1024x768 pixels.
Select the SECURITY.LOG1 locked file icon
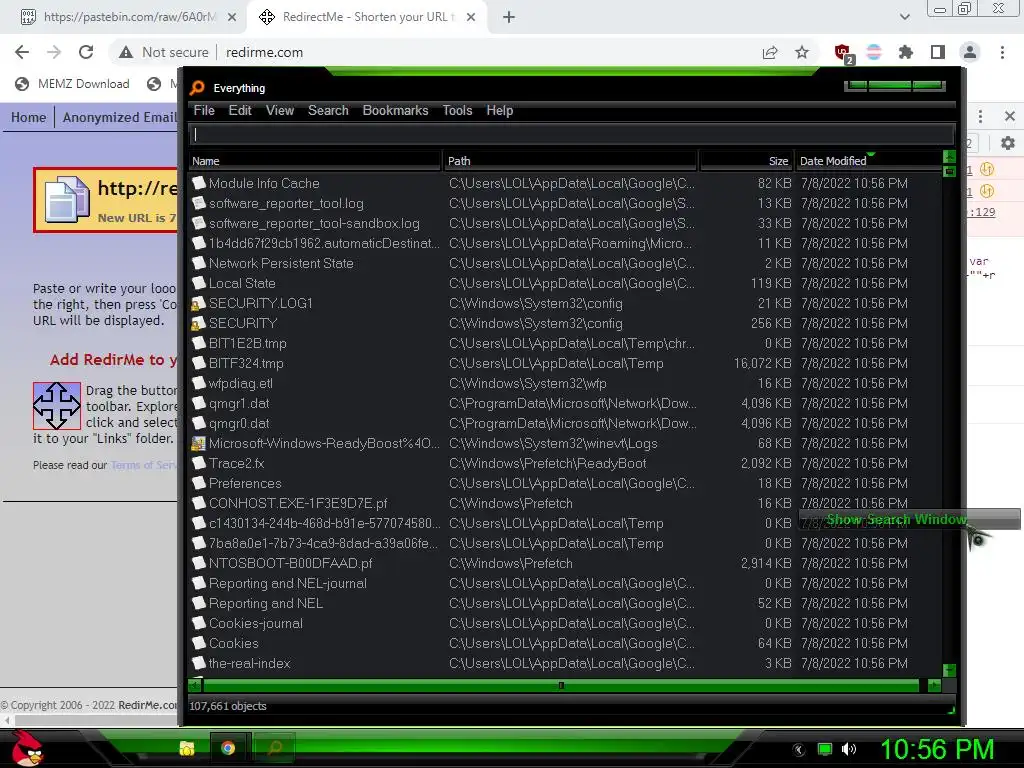(x=199, y=304)
